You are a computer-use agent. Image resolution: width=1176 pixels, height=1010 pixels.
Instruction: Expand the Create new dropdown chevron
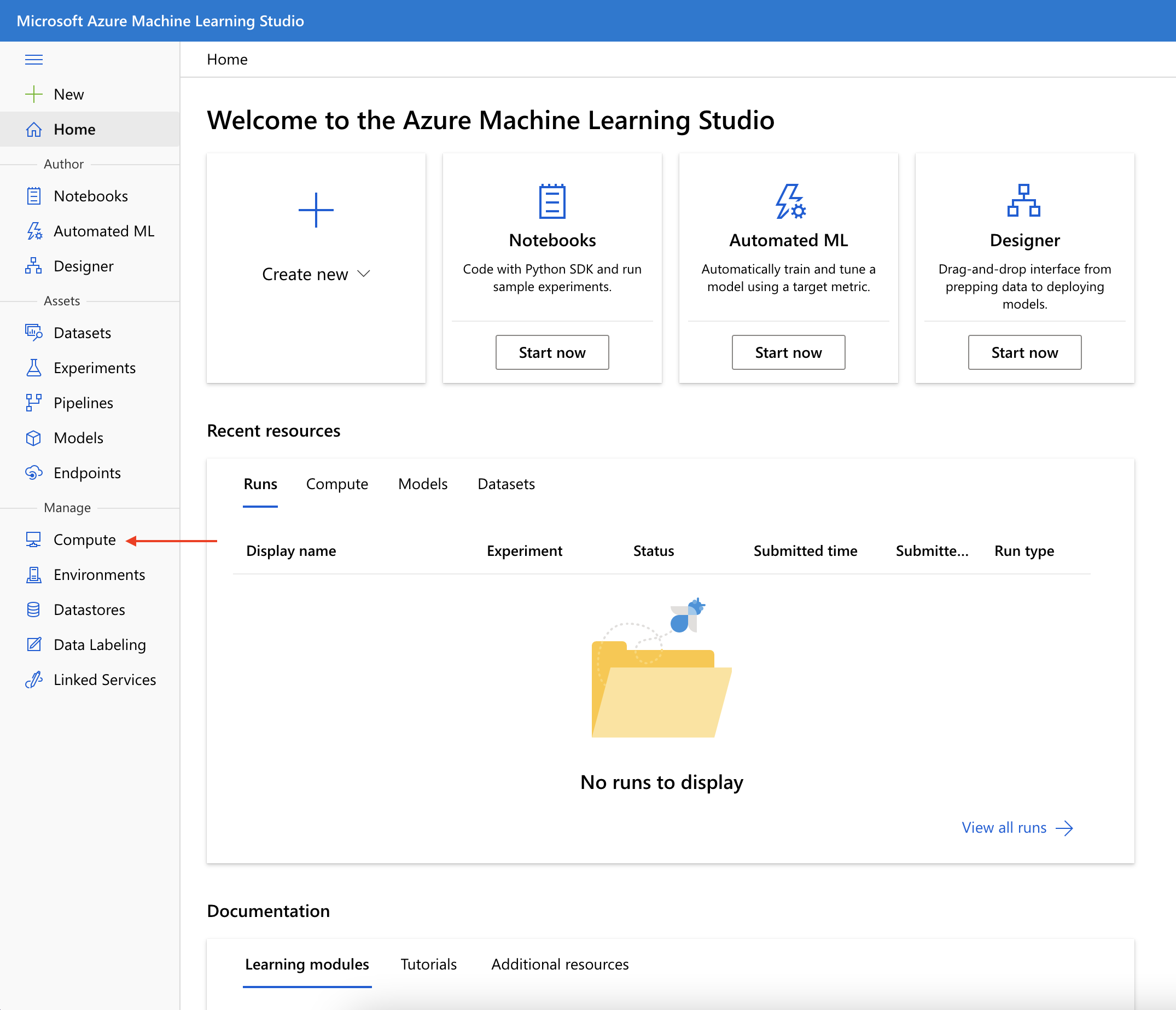coord(364,274)
